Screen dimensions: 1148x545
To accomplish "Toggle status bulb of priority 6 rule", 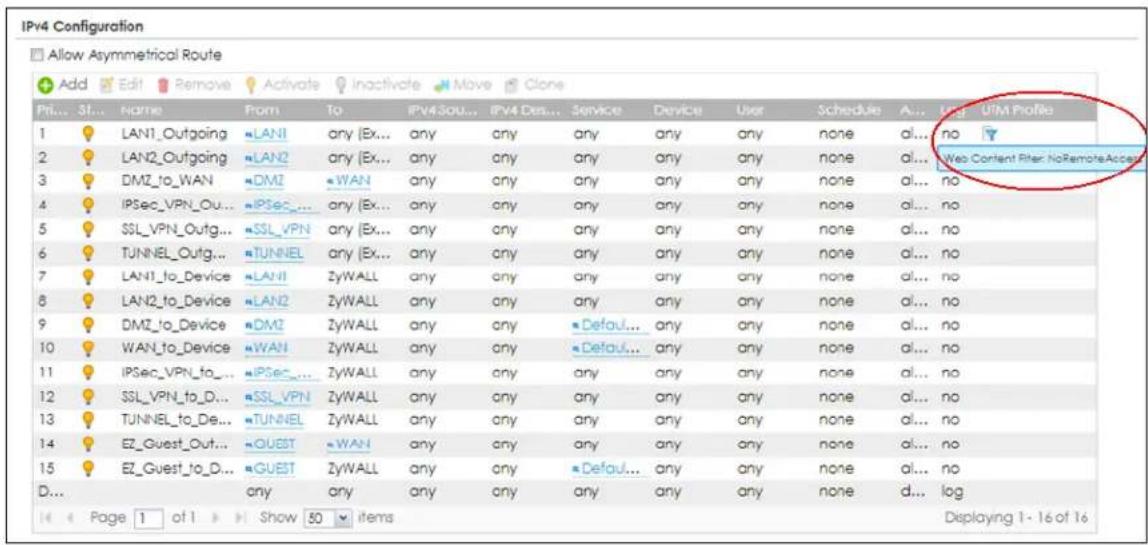I will tap(90, 252).
